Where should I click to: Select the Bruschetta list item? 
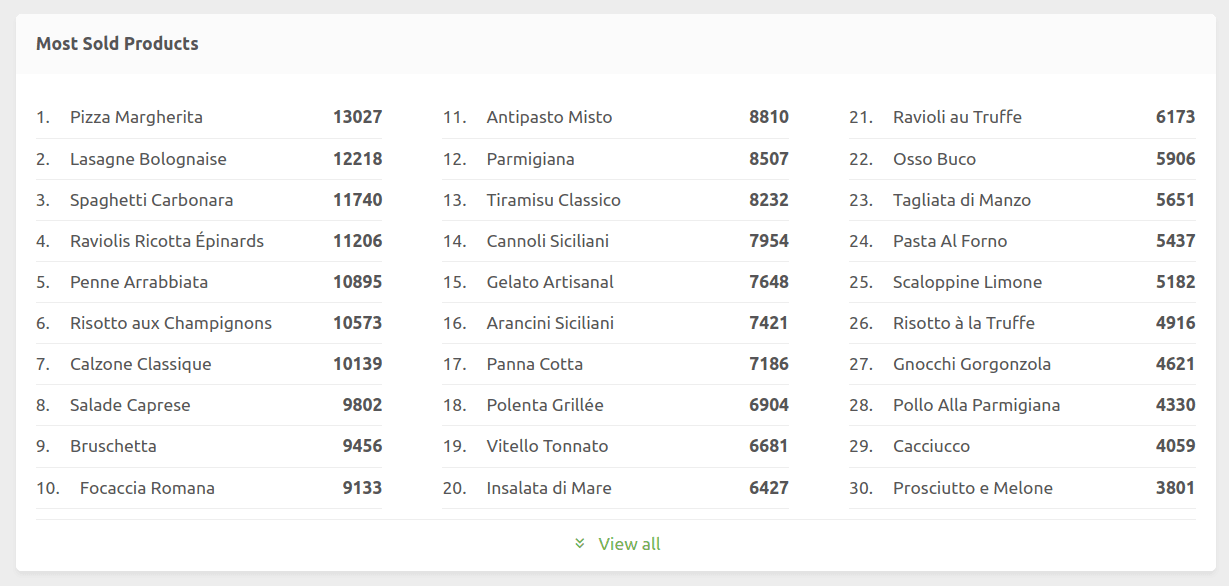tap(114, 446)
